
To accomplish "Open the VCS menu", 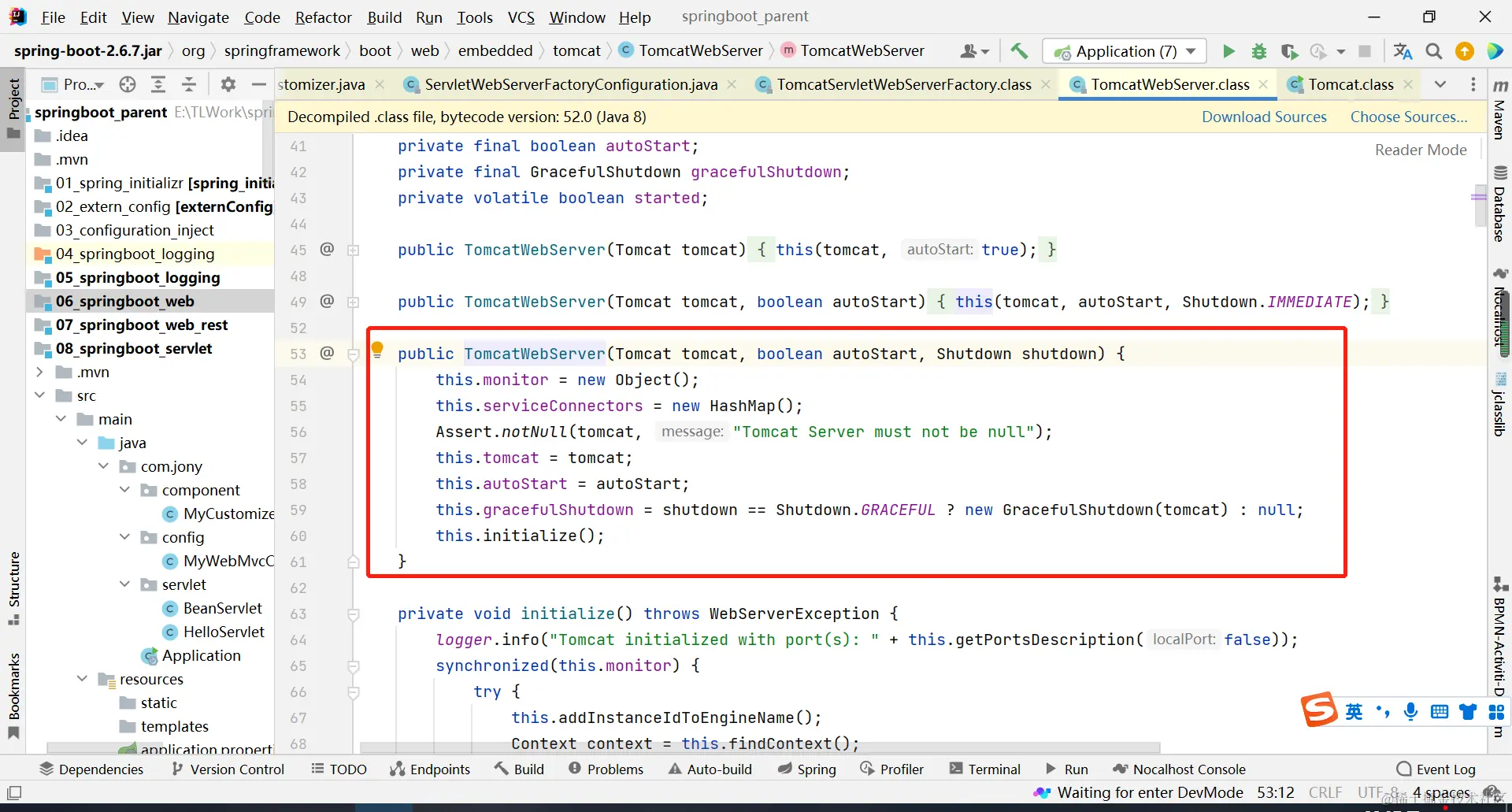I will [521, 17].
